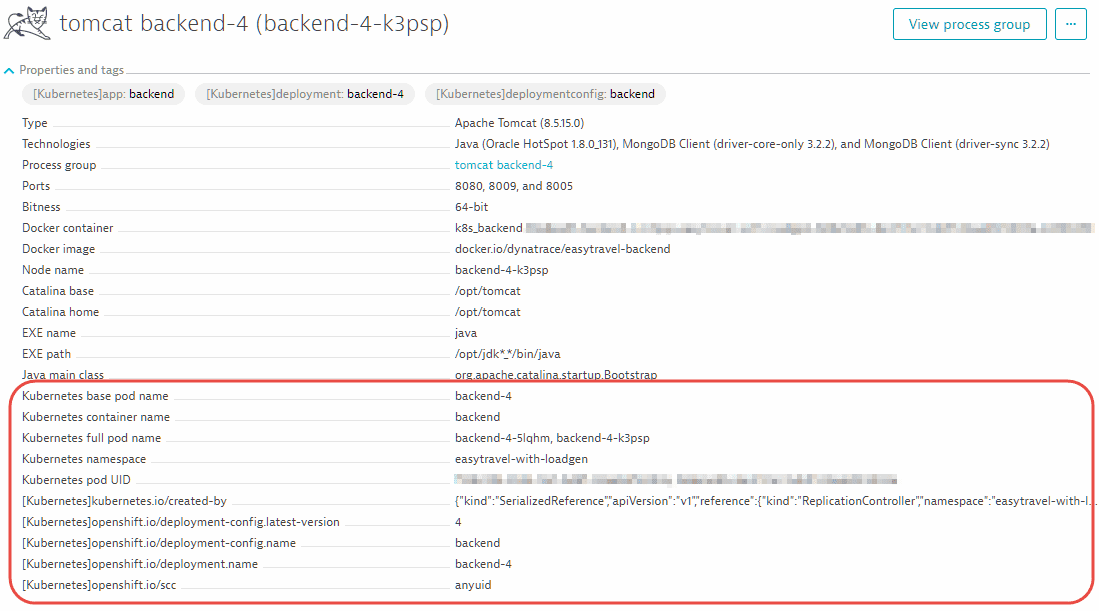
Task: Click the Node name value backend-4-k3psp
Action: (502, 270)
